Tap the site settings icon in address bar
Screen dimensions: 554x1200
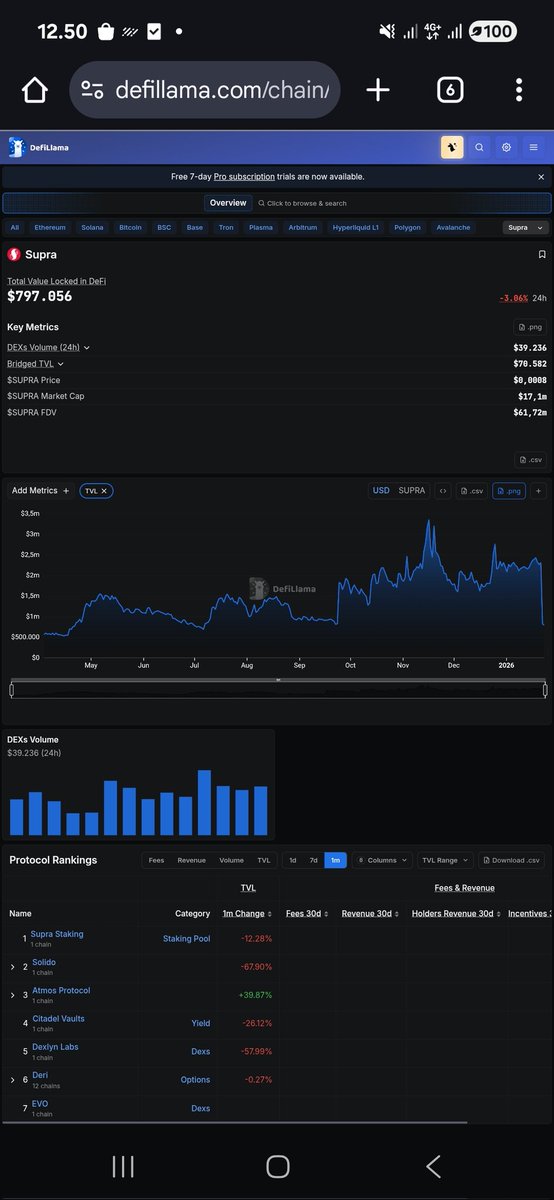click(x=92, y=90)
